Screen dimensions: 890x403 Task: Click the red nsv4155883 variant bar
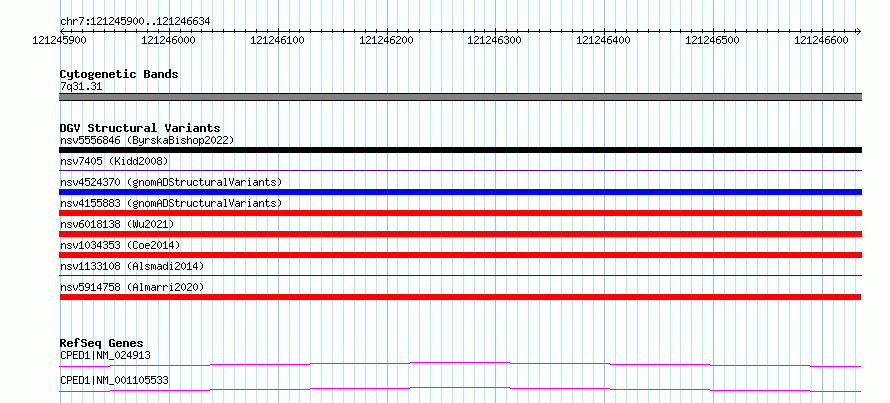(460, 213)
